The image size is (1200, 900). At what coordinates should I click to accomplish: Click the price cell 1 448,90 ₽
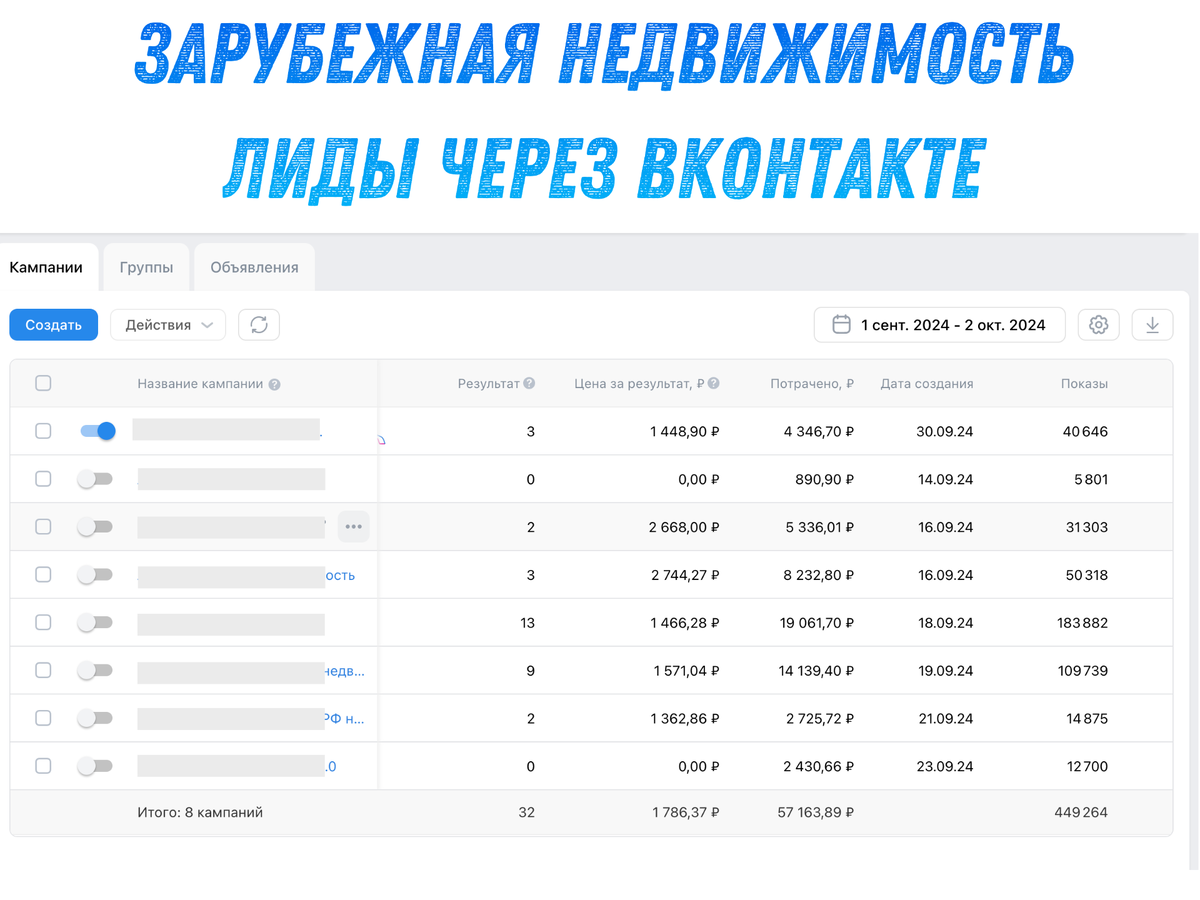[x=685, y=431]
